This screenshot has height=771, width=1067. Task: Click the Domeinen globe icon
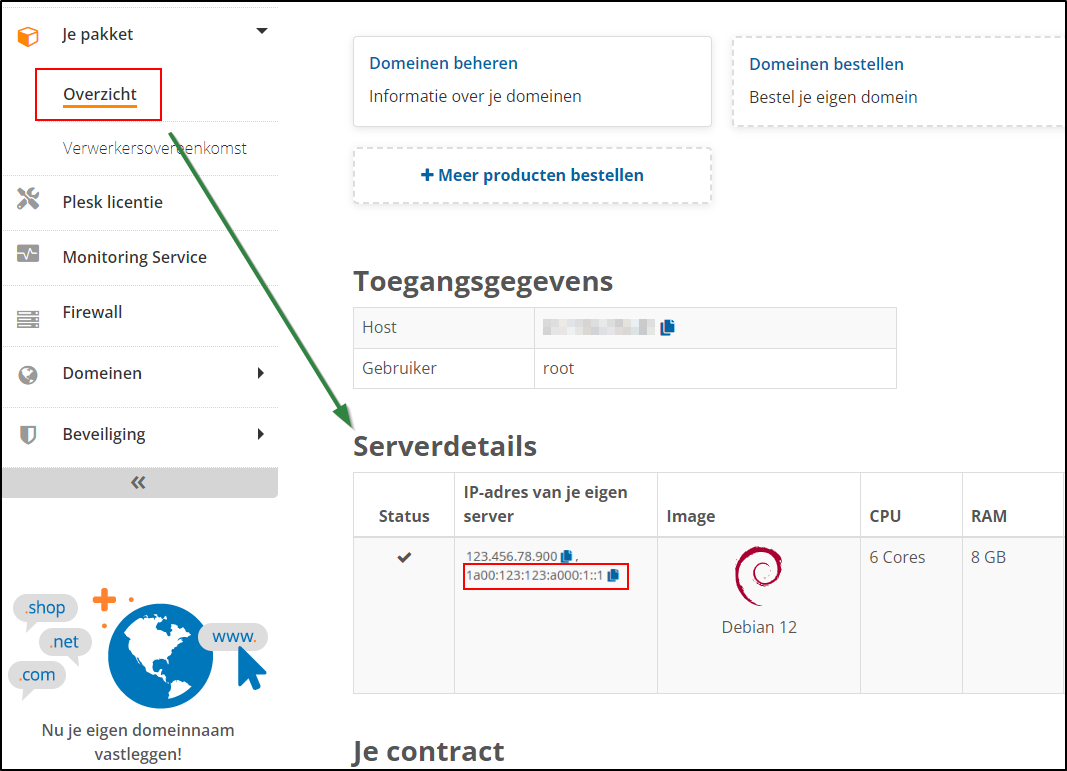tap(26, 372)
